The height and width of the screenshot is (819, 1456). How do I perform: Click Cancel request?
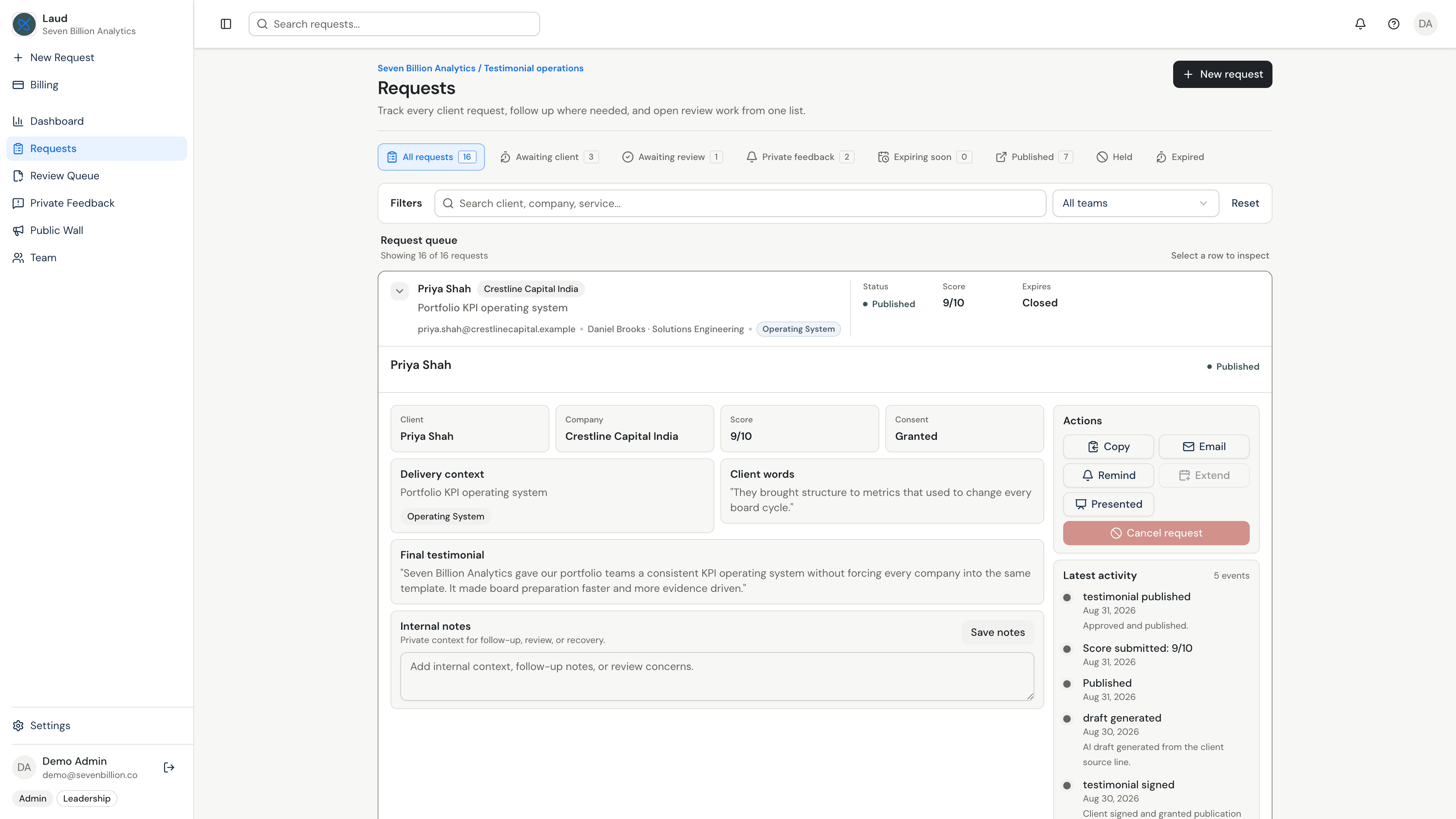[1156, 533]
